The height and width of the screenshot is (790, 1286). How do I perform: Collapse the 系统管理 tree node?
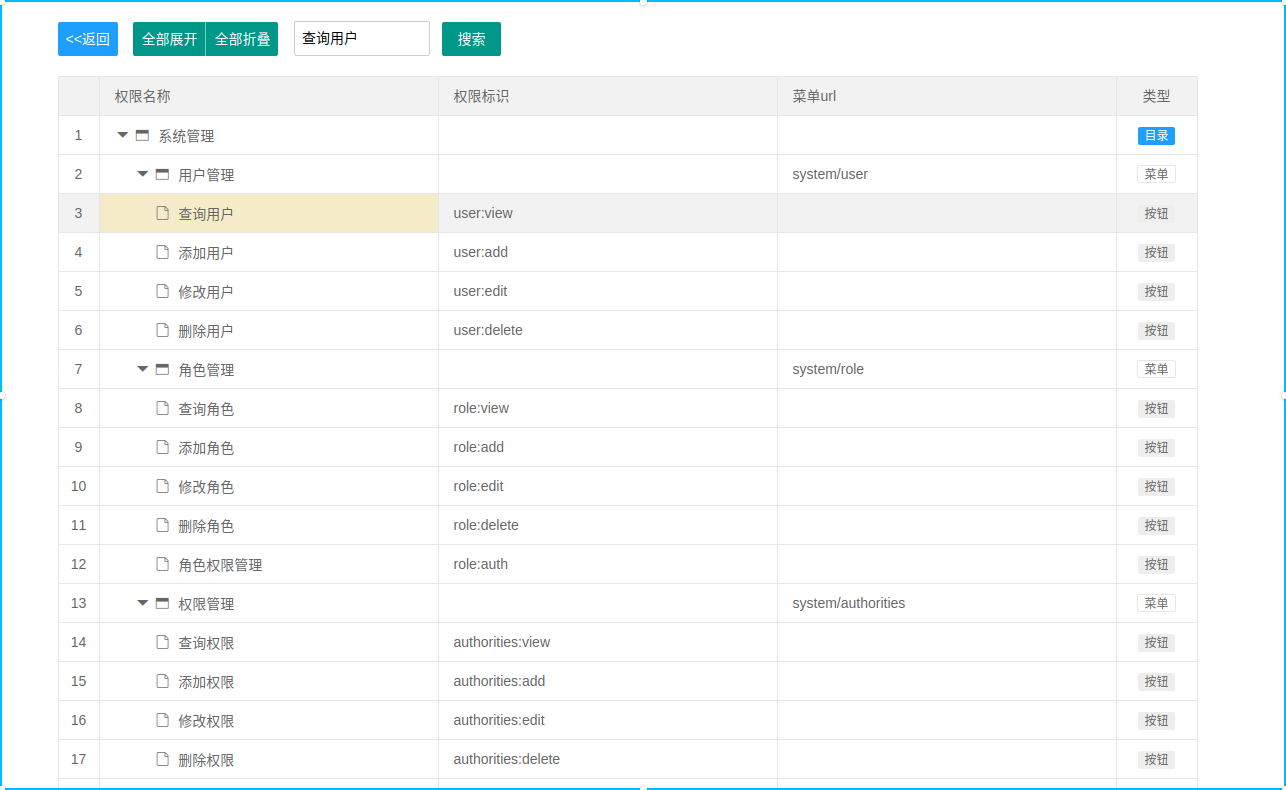pos(121,135)
